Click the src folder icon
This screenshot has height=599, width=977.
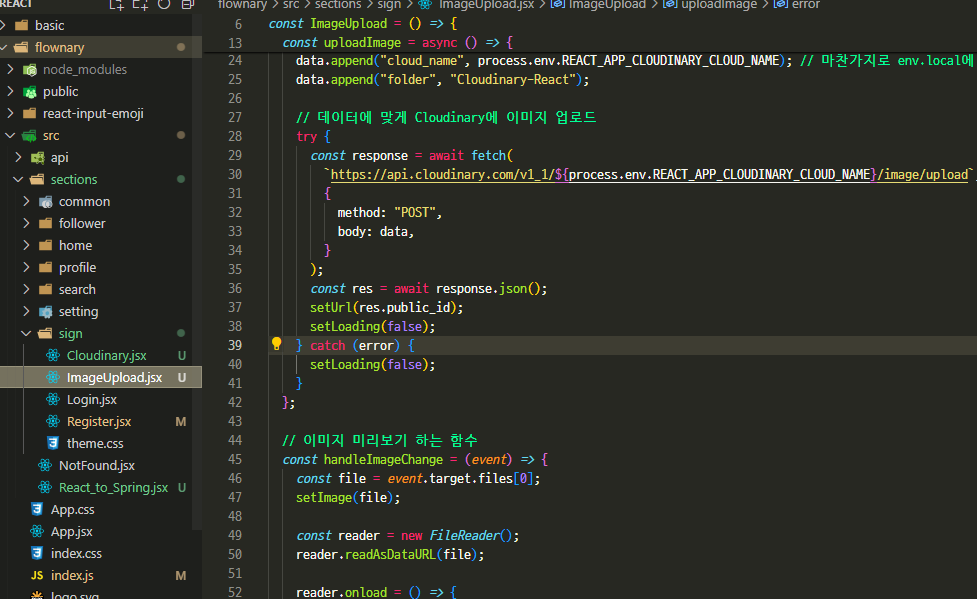pos(29,135)
